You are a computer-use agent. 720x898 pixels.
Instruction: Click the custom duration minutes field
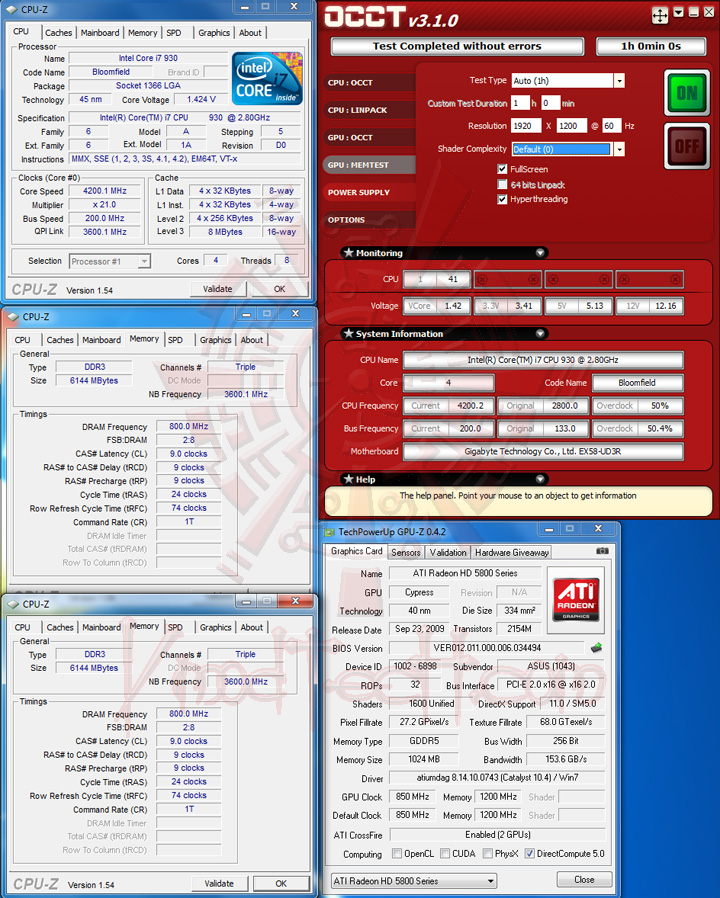click(550, 103)
